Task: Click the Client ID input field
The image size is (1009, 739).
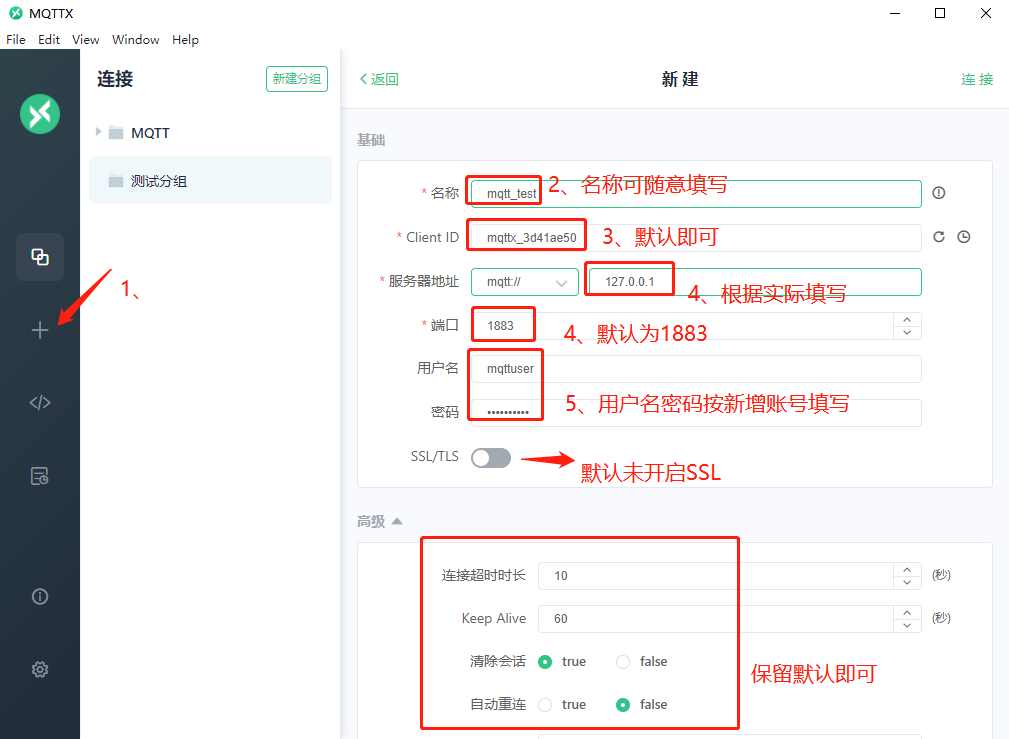Action: 696,238
